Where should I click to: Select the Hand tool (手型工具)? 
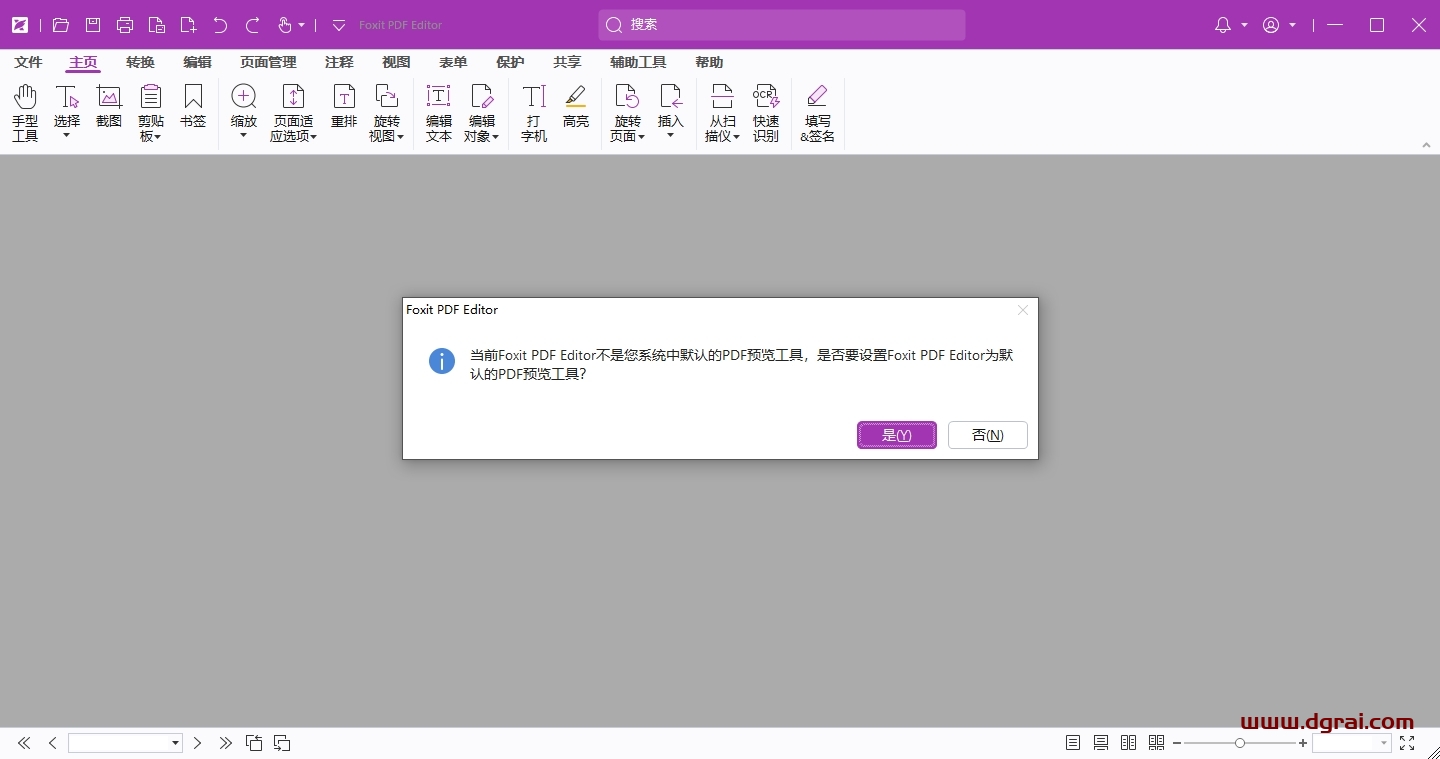[x=24, y=110]
